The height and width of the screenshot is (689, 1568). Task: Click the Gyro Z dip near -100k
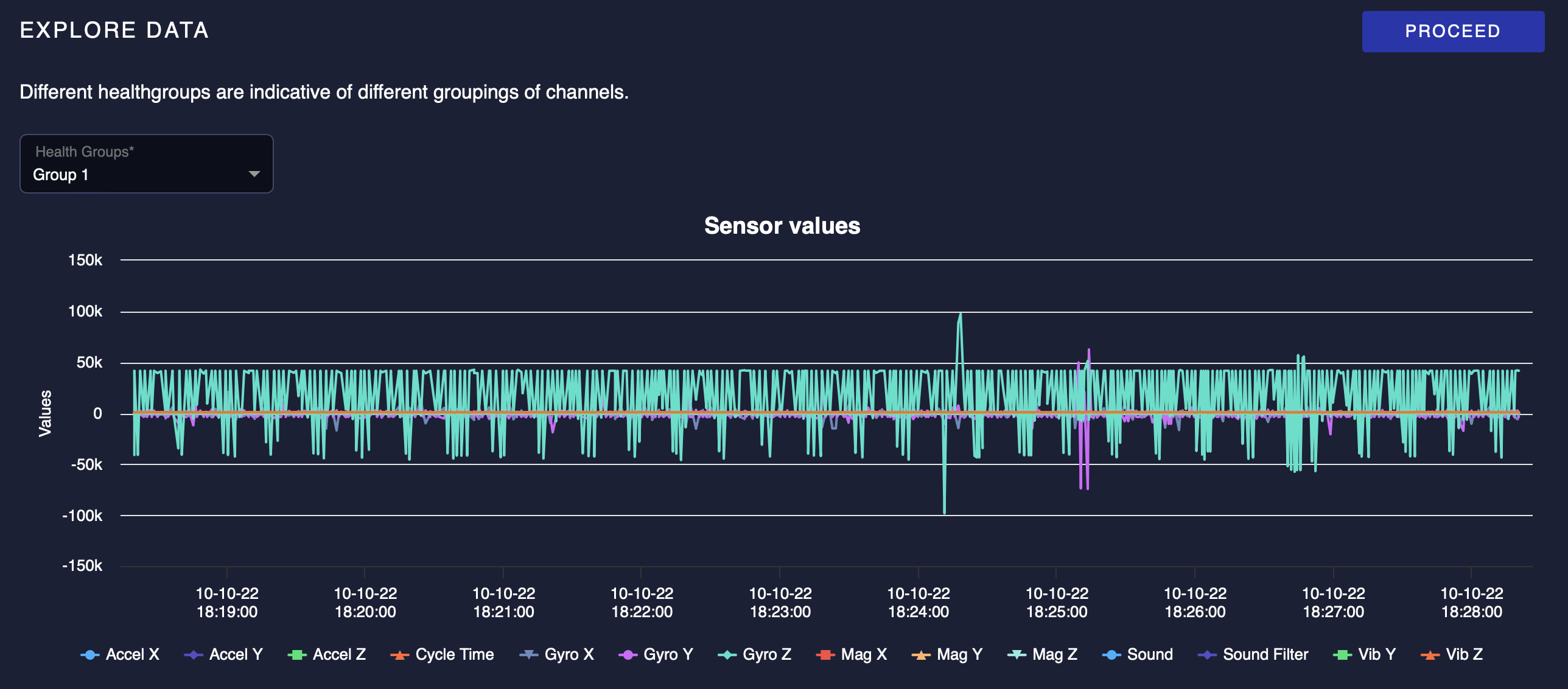[945, 511]
